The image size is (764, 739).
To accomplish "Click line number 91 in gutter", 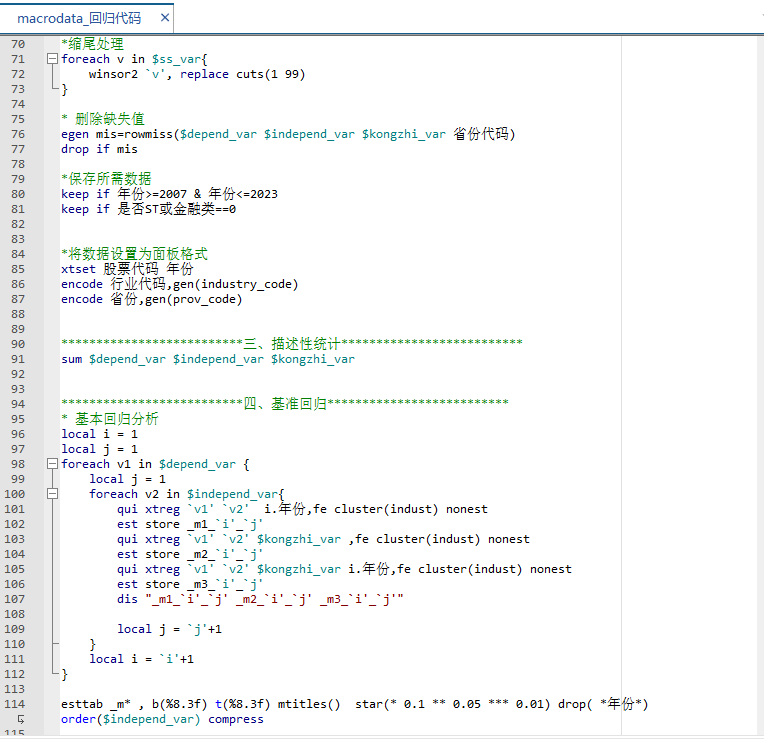I will [x=18, y=360].
